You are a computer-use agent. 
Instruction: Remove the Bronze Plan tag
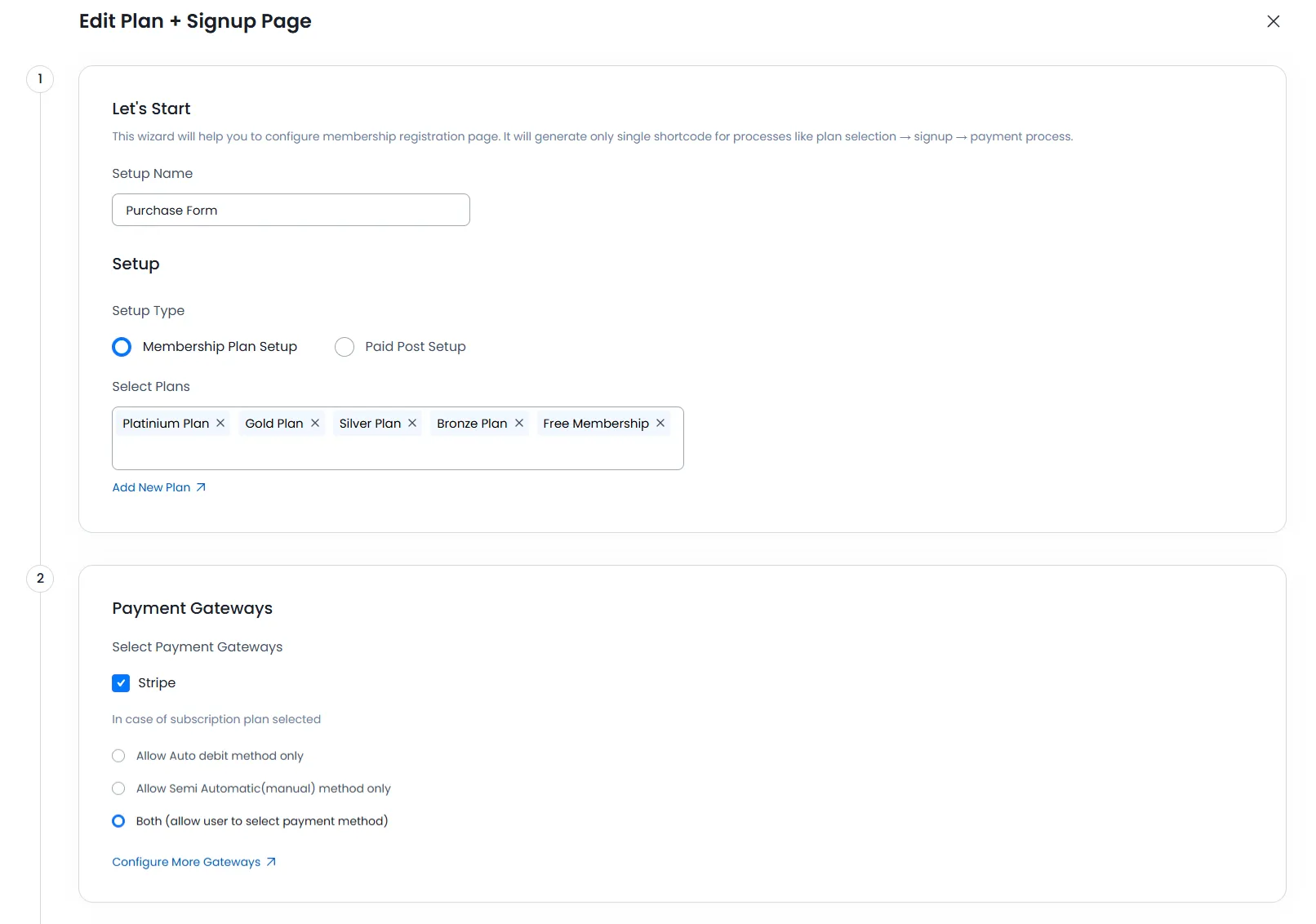pyautogui.click(x=519, y=423)
